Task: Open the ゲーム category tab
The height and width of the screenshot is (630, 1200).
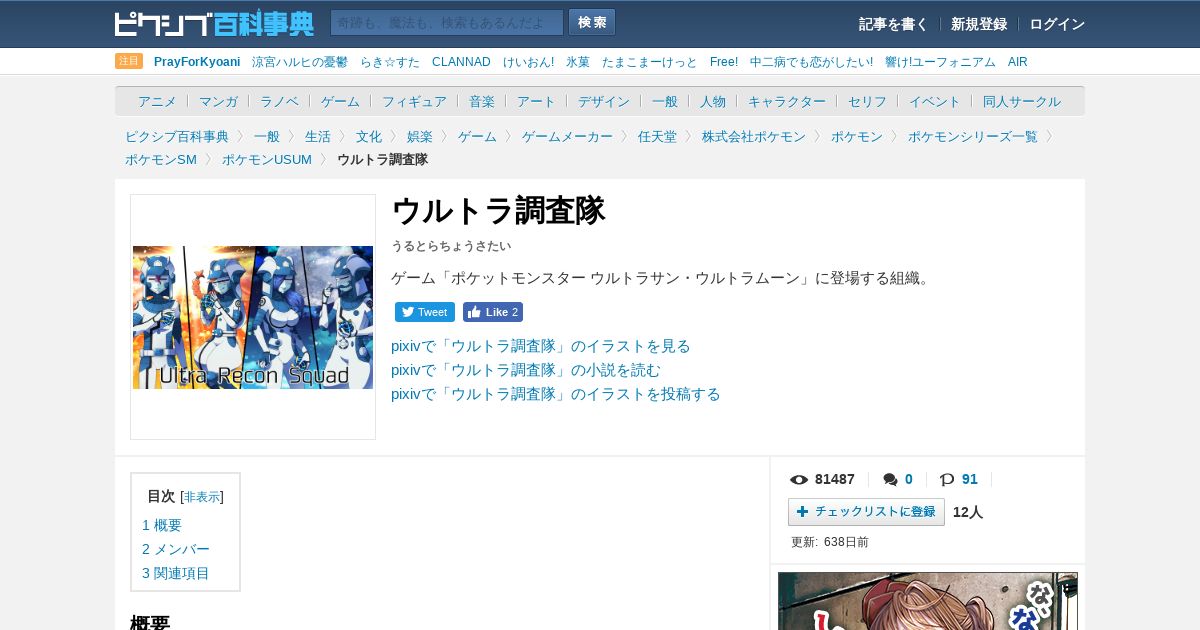Action: (340, 101)
